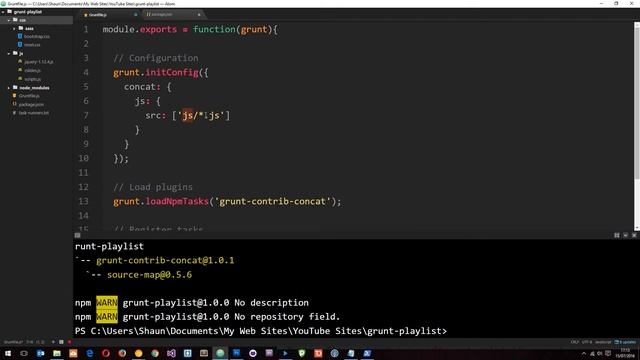Switch to the Gruntfile.js editor tab

click(98, 15)
